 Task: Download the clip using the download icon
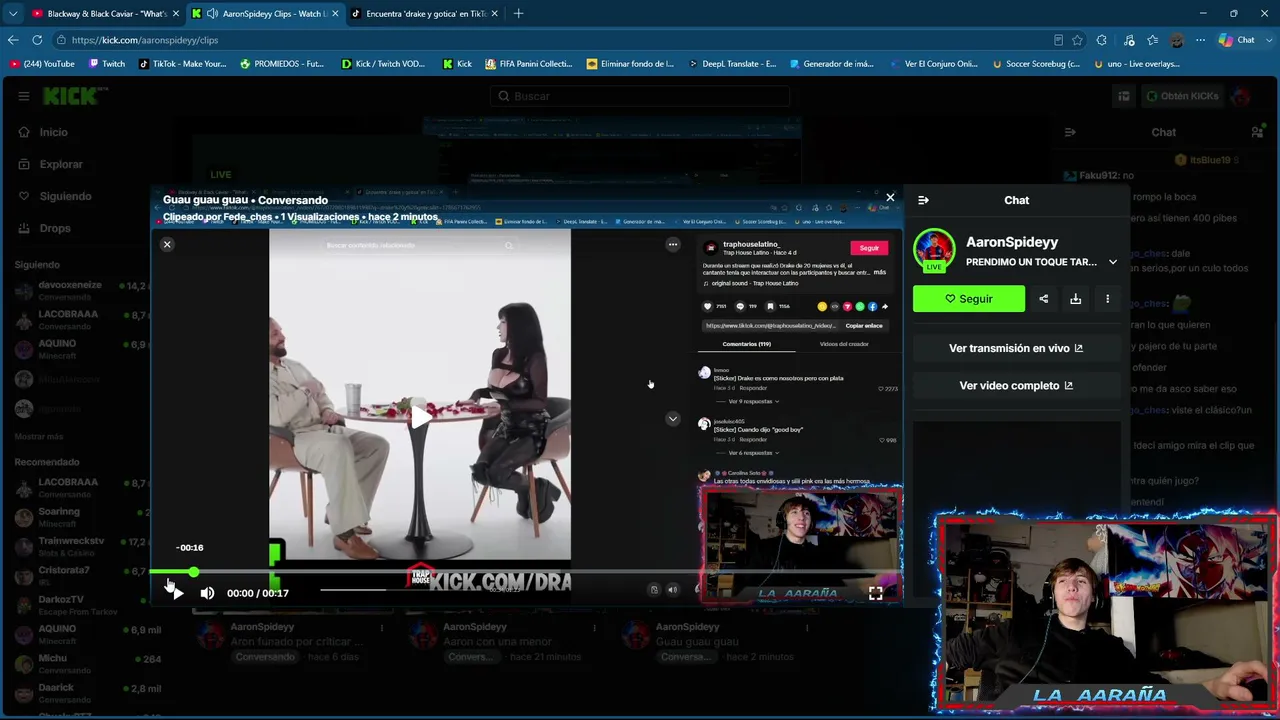coord(1075,299)
